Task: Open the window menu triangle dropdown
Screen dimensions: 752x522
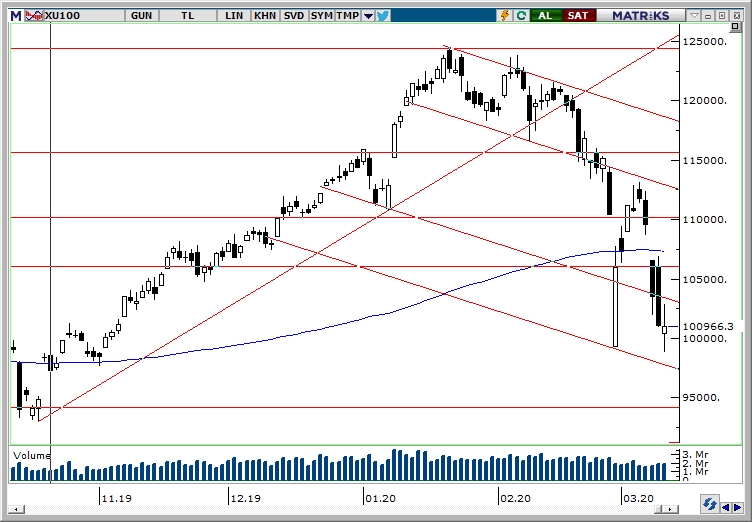Action: coord(694,16)
